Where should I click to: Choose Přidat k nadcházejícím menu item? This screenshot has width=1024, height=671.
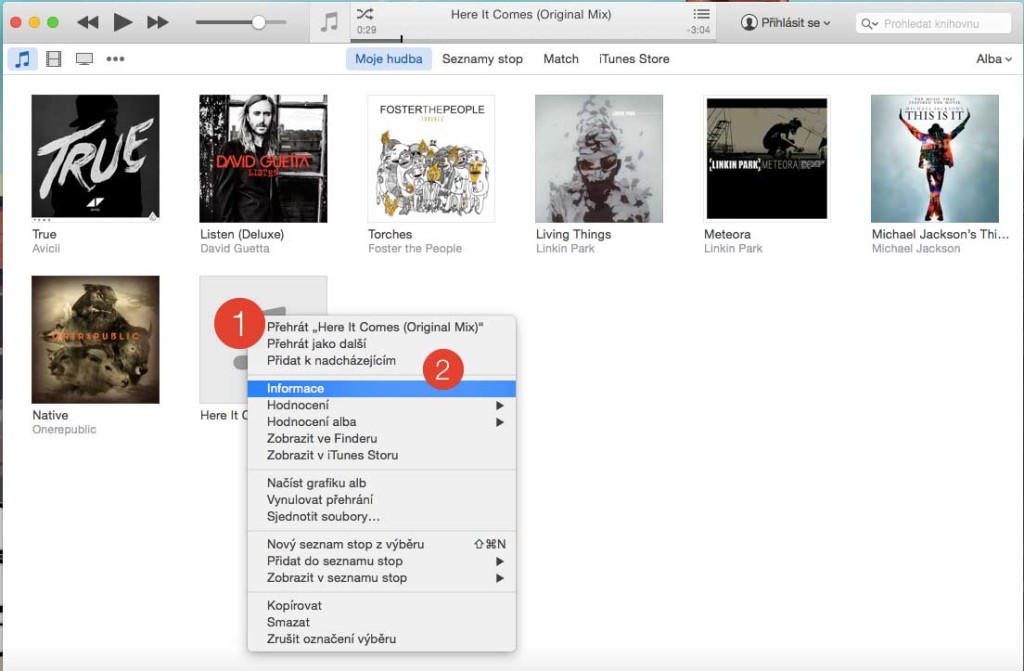(381, 361)
